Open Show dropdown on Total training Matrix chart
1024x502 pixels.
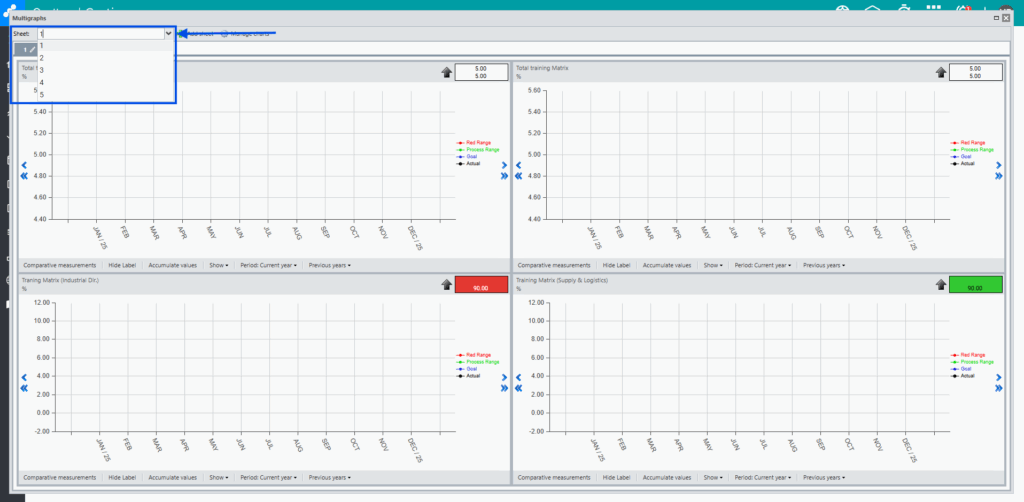point(712,266)
